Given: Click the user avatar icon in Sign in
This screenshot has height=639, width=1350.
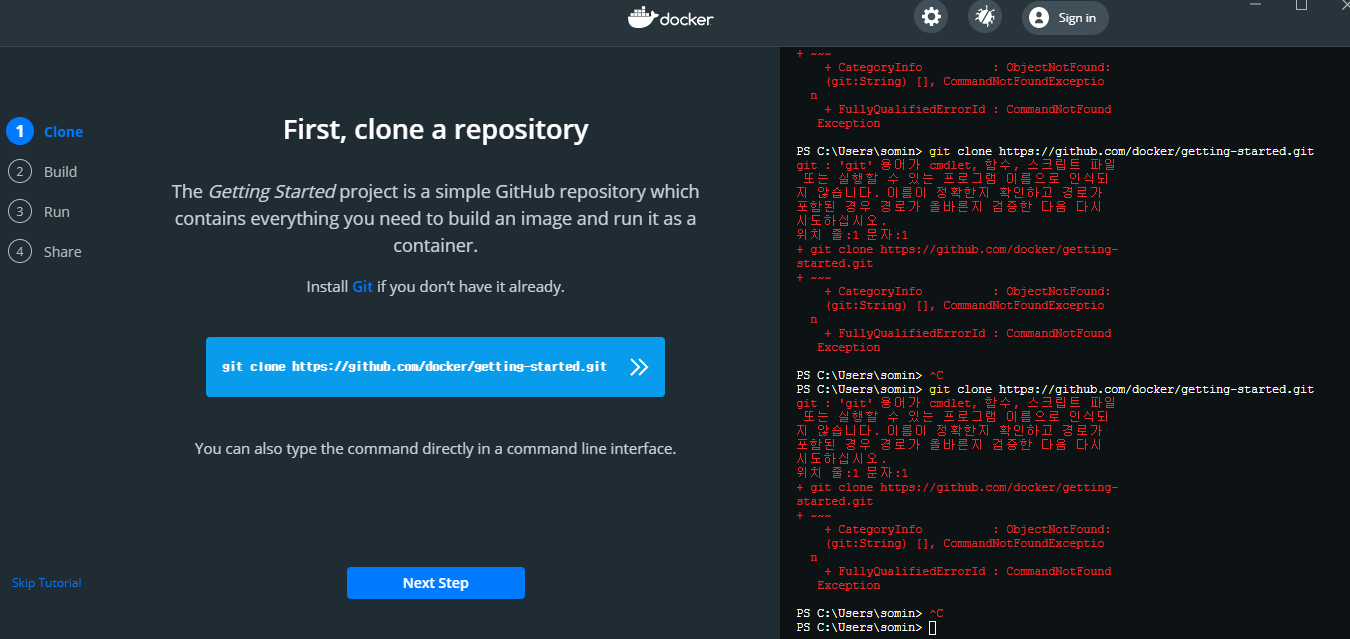Looking at the screenshot, I should point(1039,17).
